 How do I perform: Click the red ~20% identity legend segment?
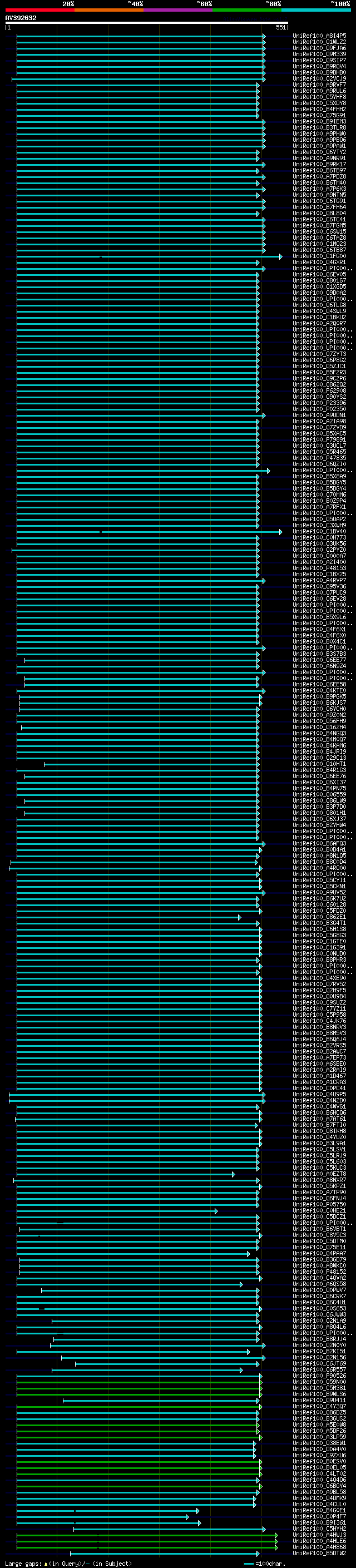(x=39, y=10)
